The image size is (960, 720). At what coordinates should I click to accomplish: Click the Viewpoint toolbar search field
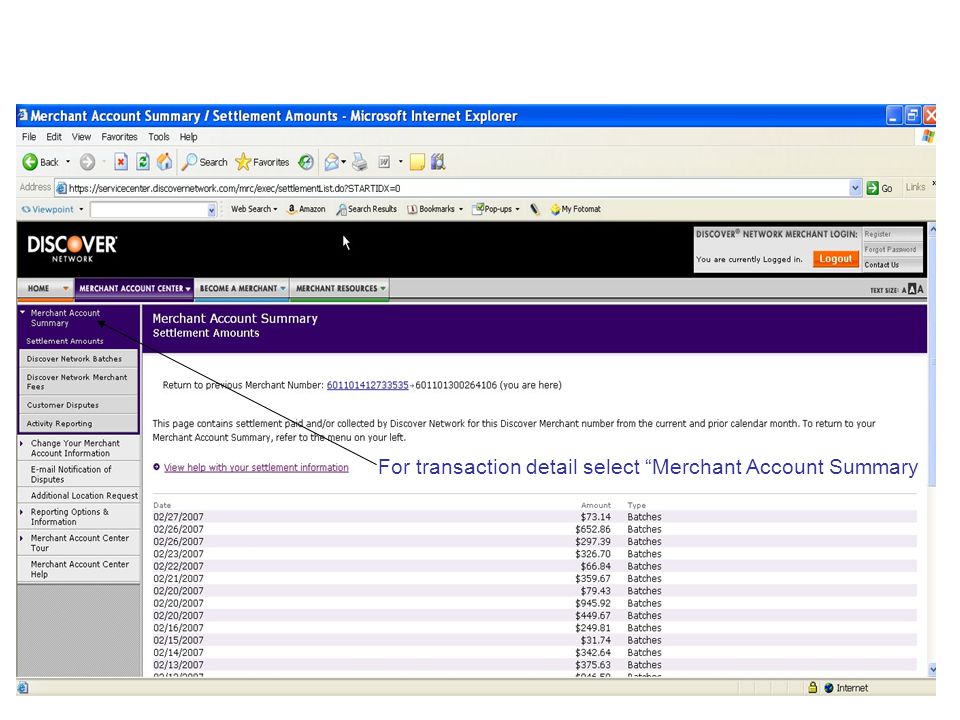coord(149,210)
